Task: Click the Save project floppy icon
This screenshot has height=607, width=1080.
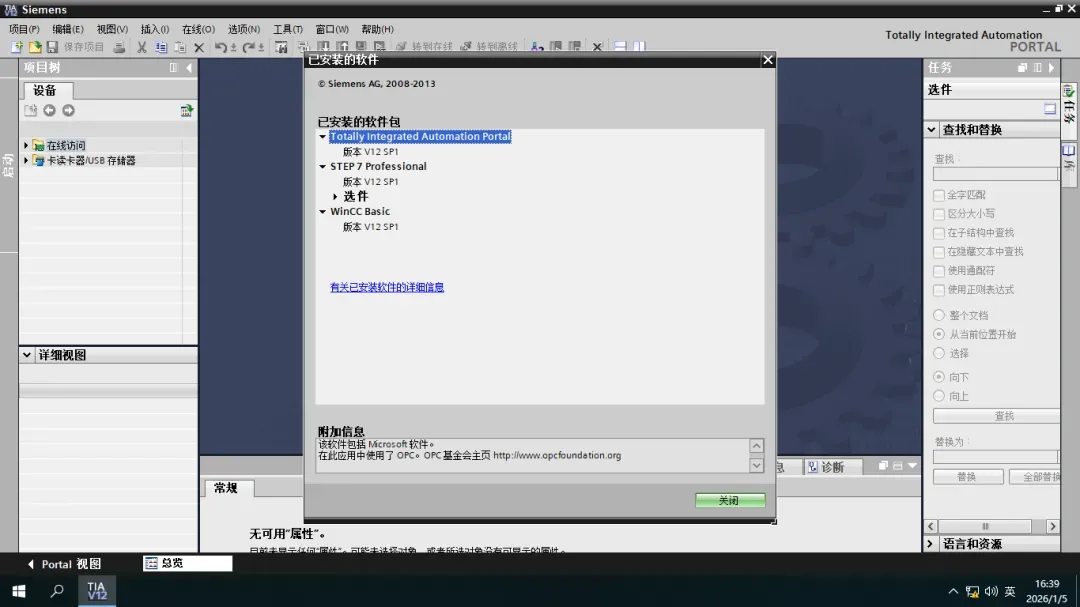Action: [52, 47]
